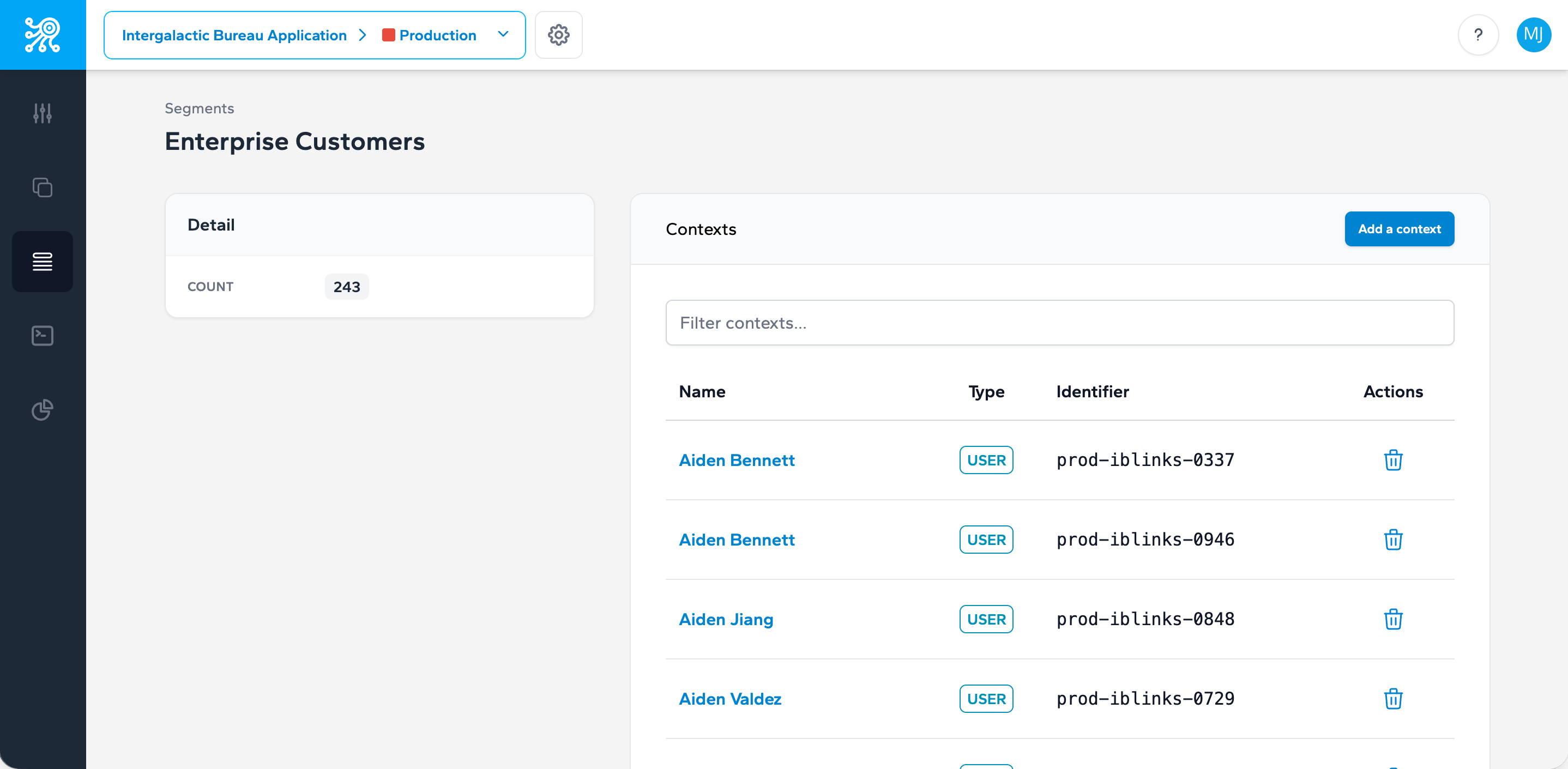The height and width of the screenshot is (769, 1568).
Task: Click inside the Filter contexts field
Action: [x=1059, y=323]
